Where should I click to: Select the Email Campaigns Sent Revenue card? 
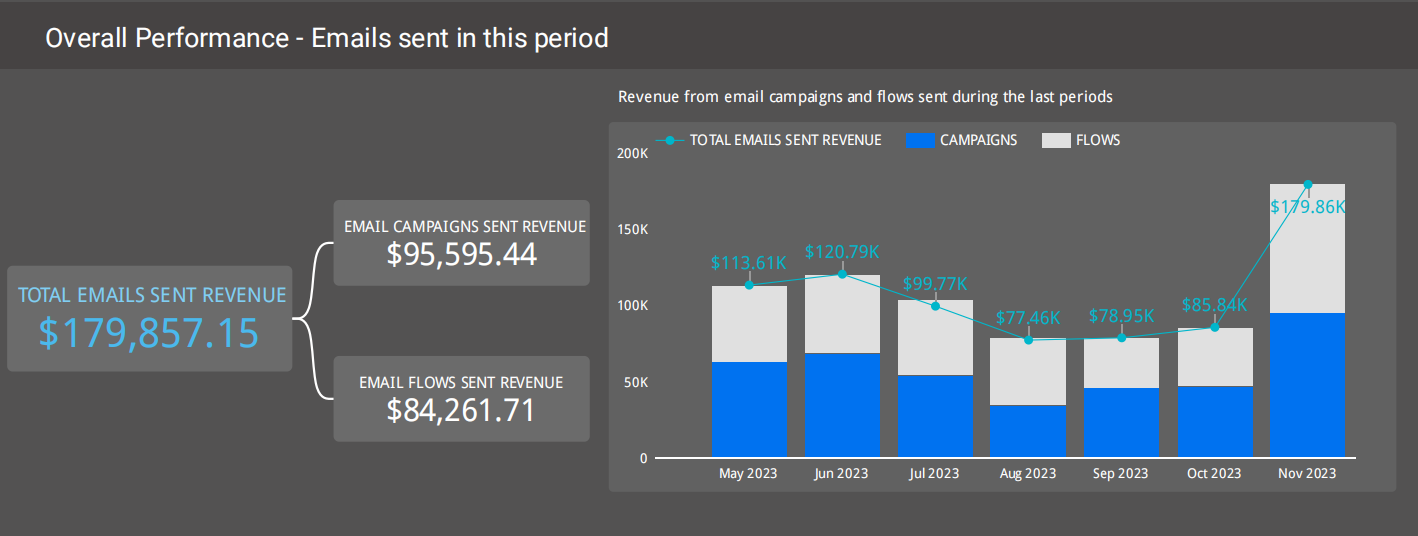pyautogui.click(x=461, y=243)
